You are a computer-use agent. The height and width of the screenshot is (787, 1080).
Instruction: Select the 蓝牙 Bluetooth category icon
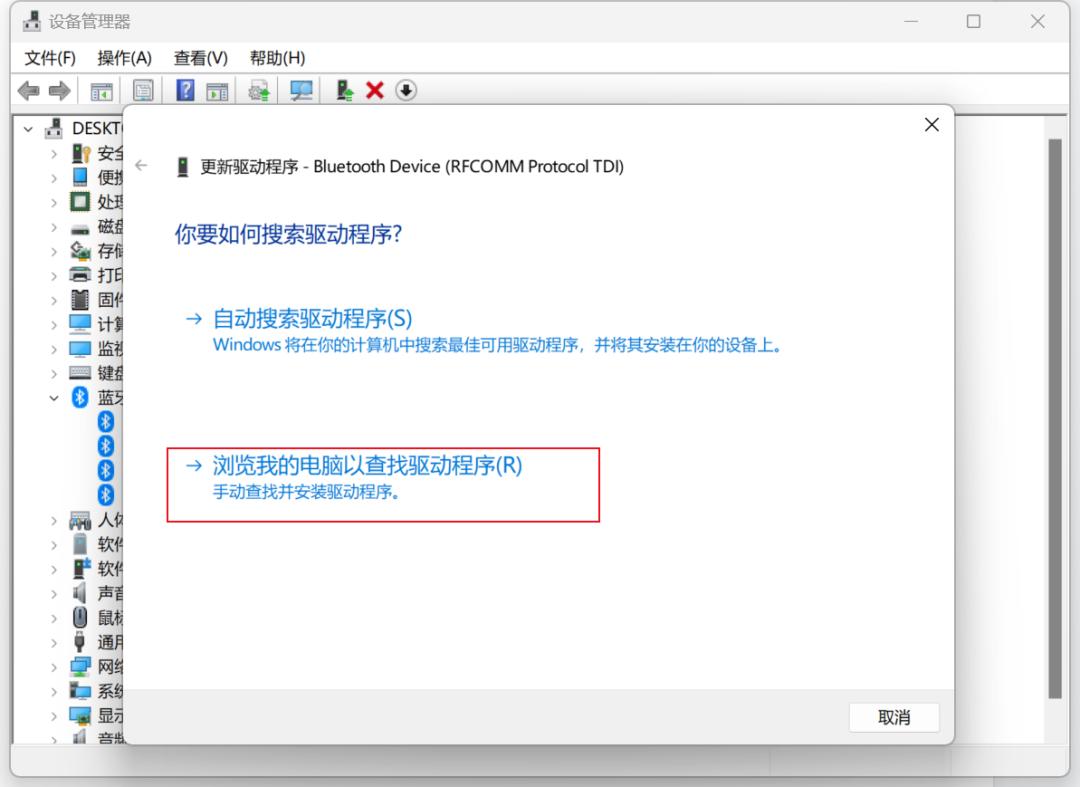click(80, 397)
